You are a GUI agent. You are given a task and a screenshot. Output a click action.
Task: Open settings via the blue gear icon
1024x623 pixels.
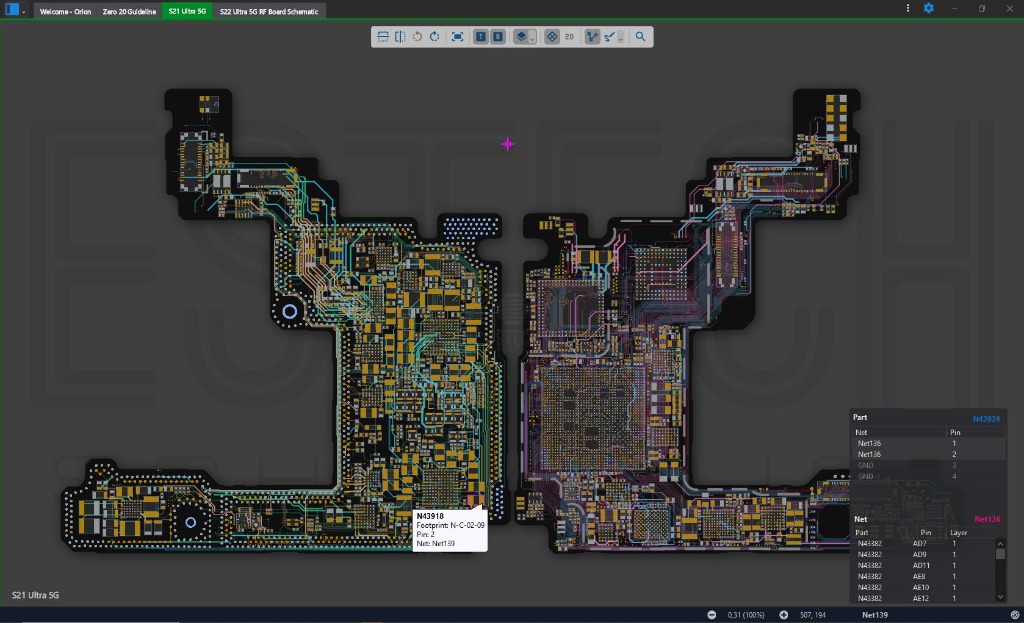point(929,8)
